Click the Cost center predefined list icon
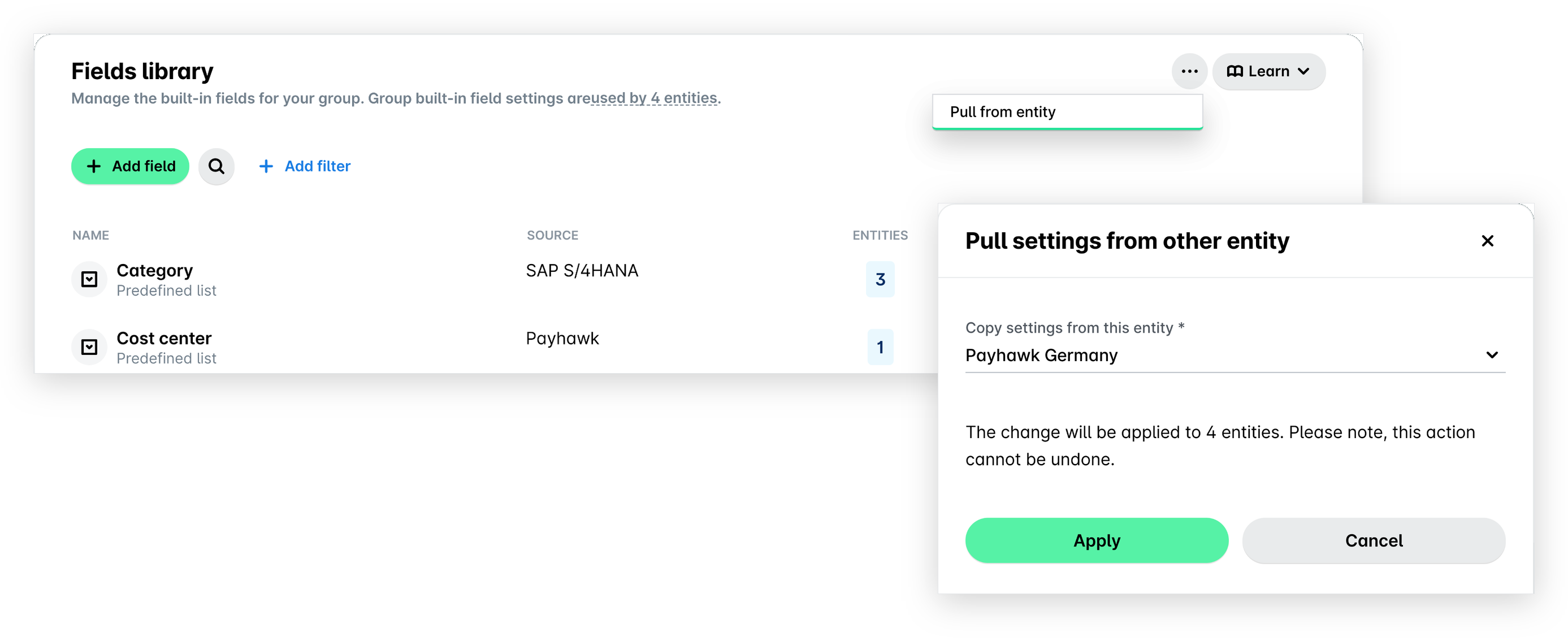This screenshot has height=641, width=1568. click(89, 347)
